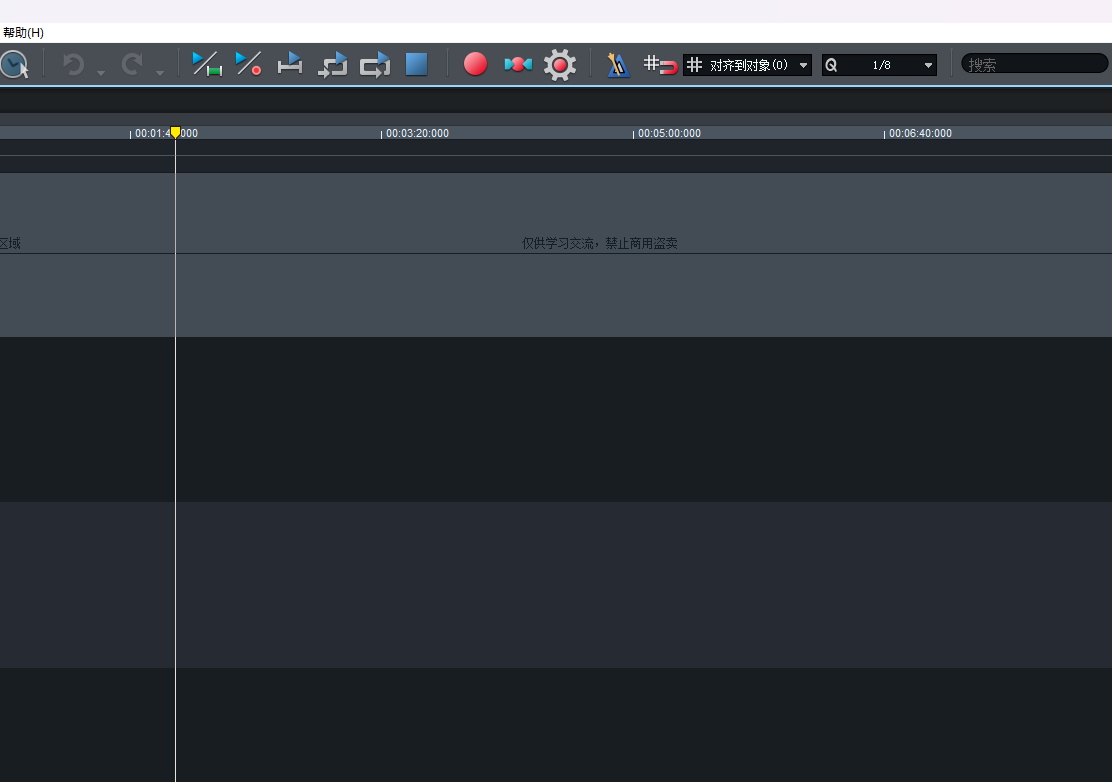Viewport: 1112px width, 782px height.
Task: Click the blue square Stop button
Action: (x=416, y=64)
